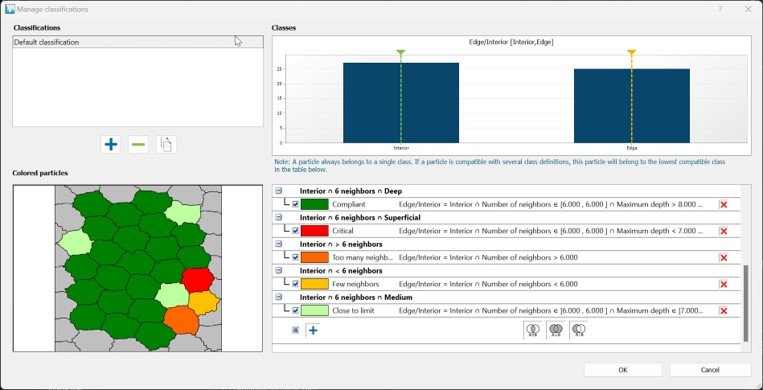Select the Compliant class name text
This screenshot has height=390, width=763.
coord(348,204)
